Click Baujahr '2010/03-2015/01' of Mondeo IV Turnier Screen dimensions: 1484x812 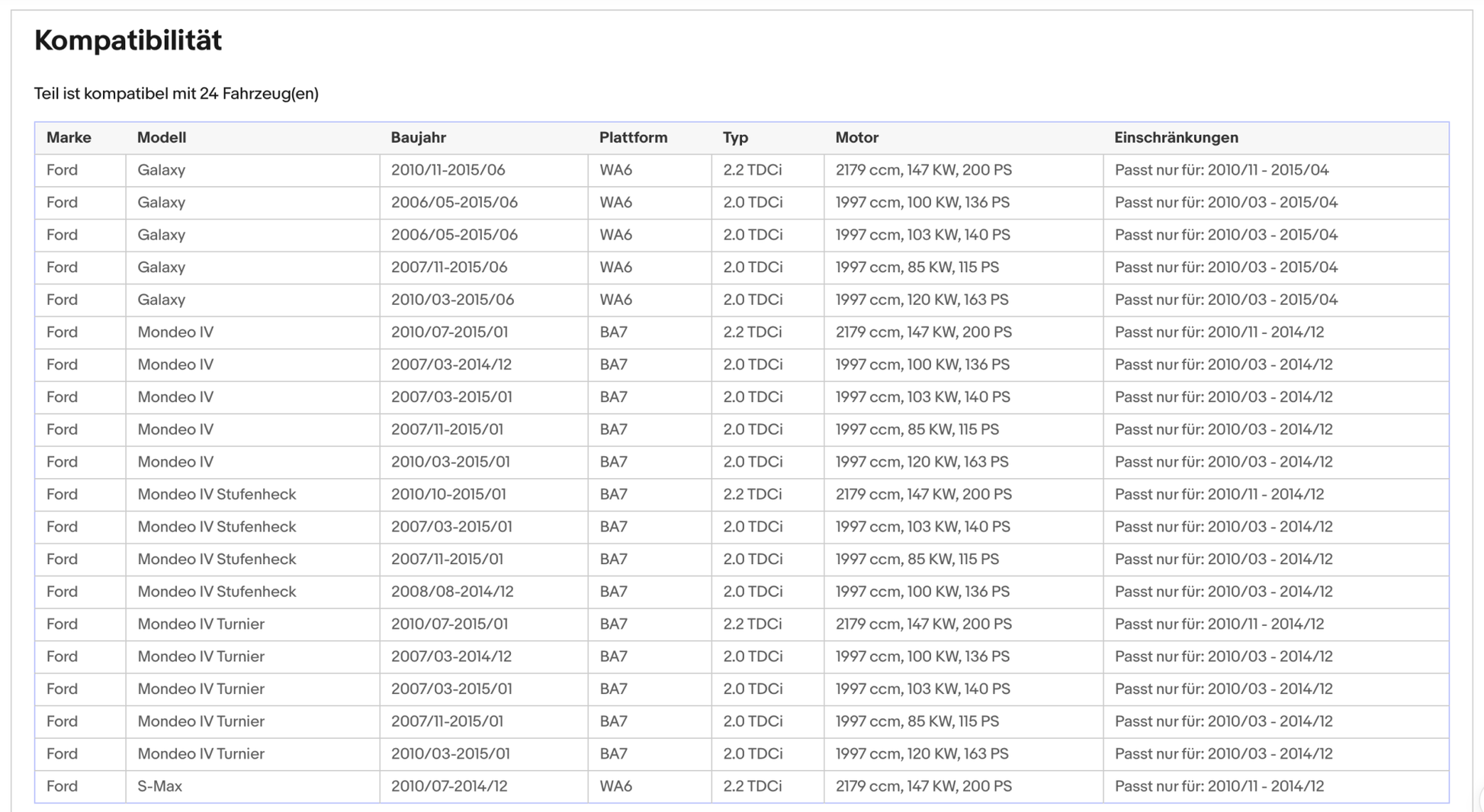pos(451,753)
